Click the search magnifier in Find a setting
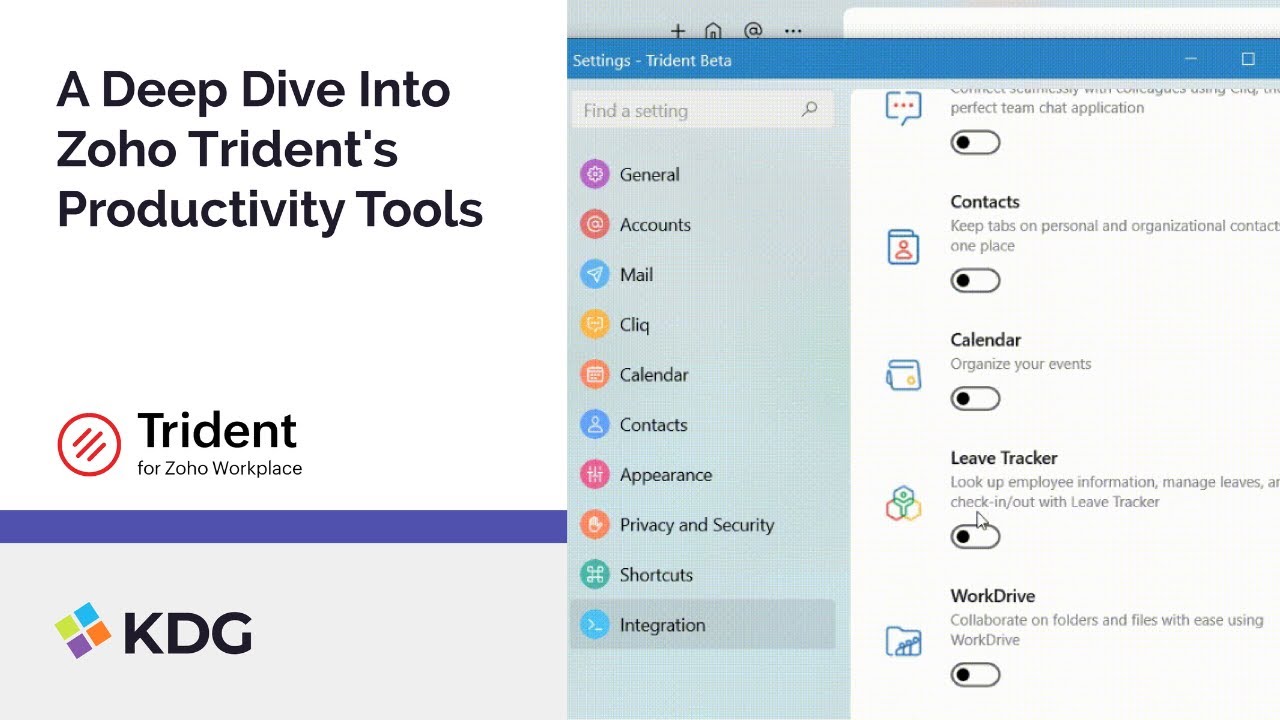The height and width of the screenshot is (720, 1280). pos(810,109)
